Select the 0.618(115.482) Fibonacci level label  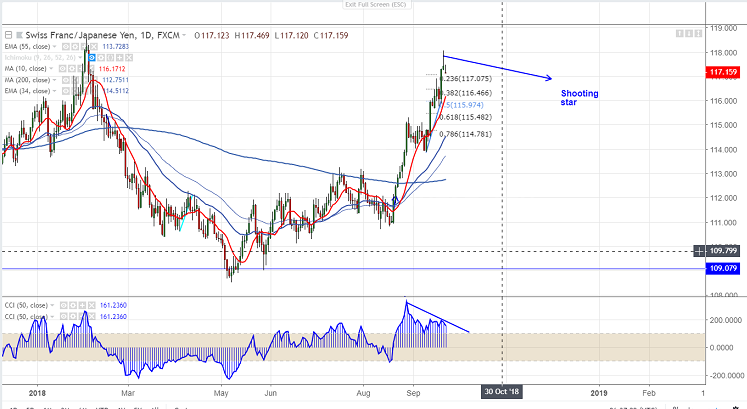(x=465, y=117)
